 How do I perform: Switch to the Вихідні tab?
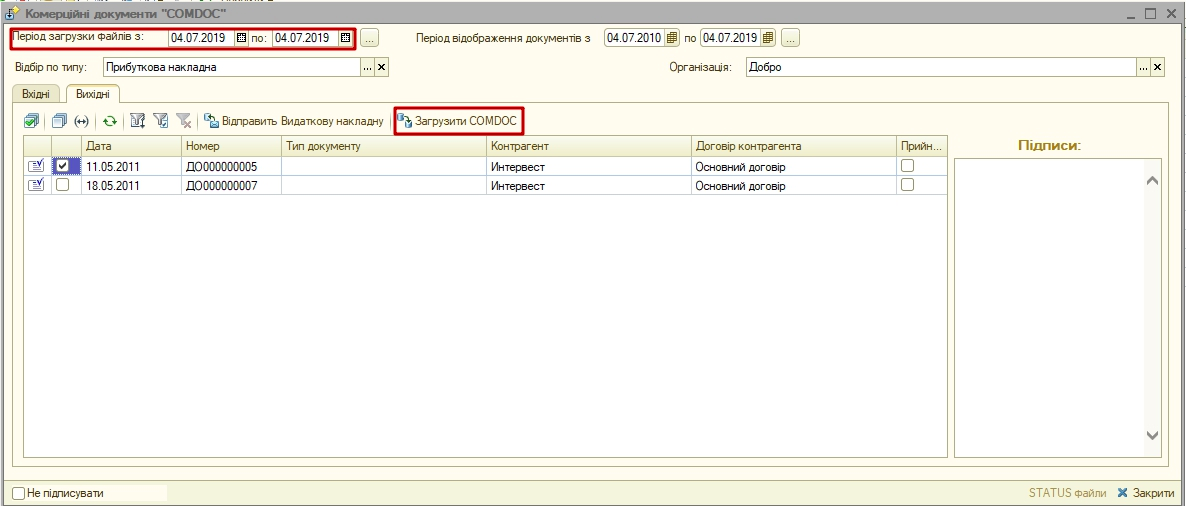92,94
